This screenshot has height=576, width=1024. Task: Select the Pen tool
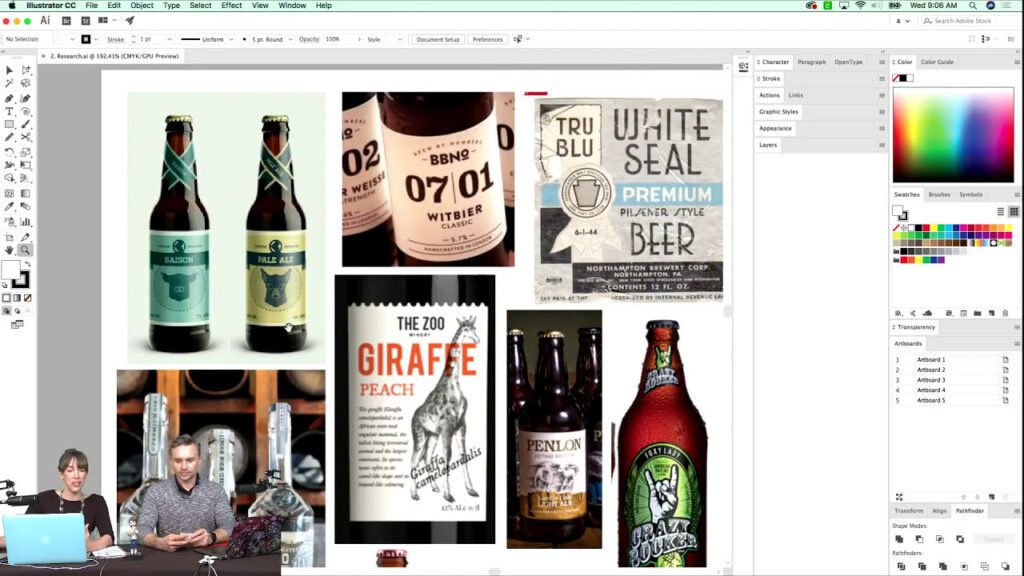[9, 98]
